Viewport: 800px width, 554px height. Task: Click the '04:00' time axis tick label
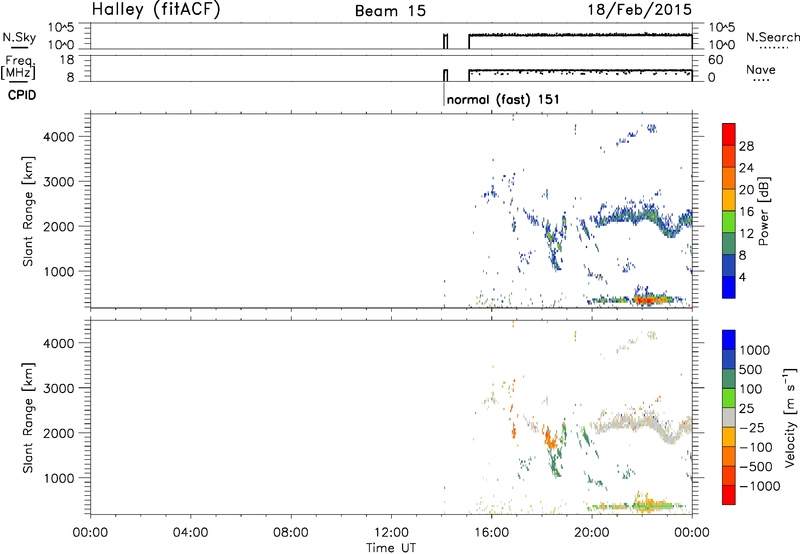190,533
